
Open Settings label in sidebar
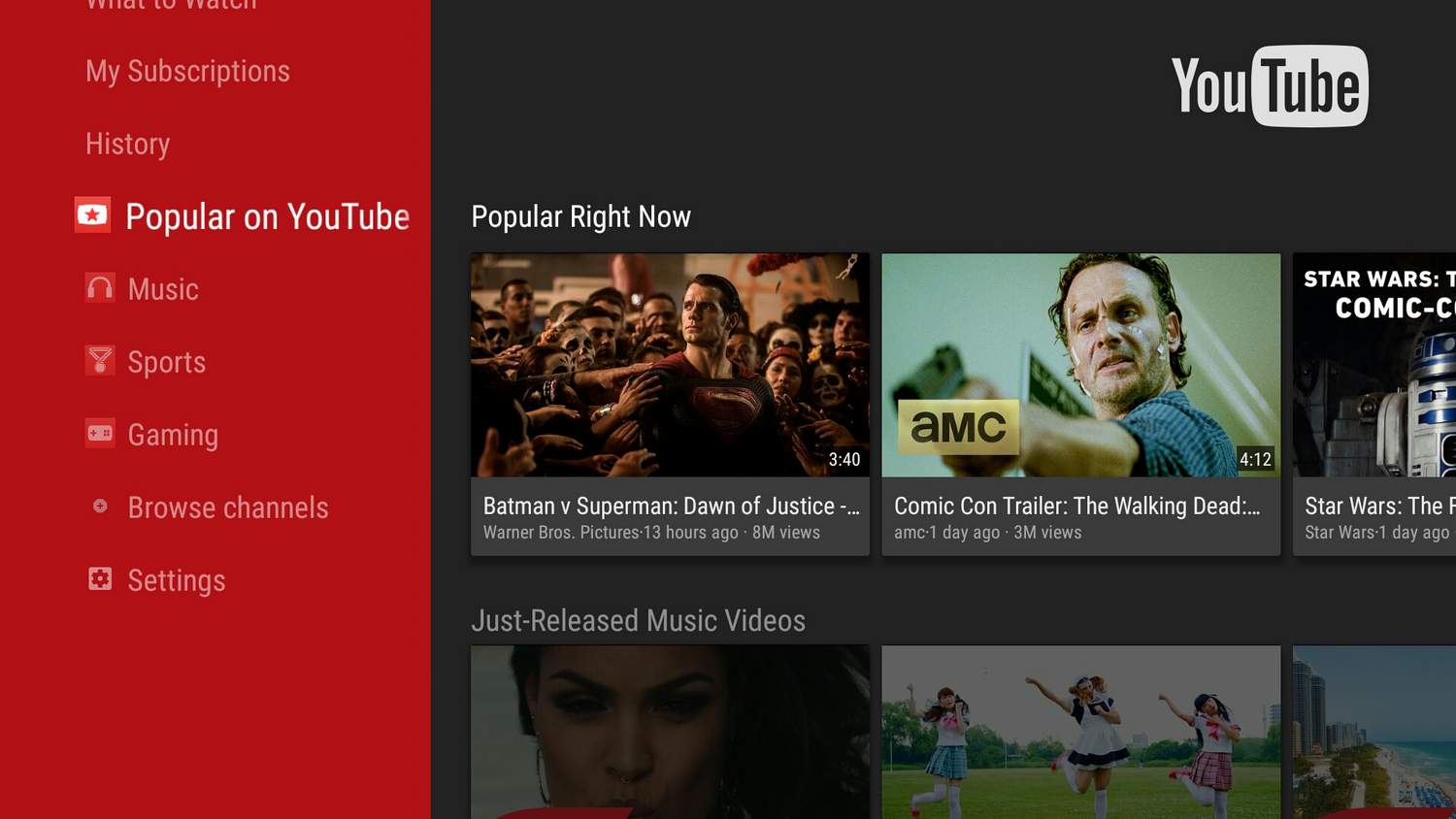[x=177, y=580]
